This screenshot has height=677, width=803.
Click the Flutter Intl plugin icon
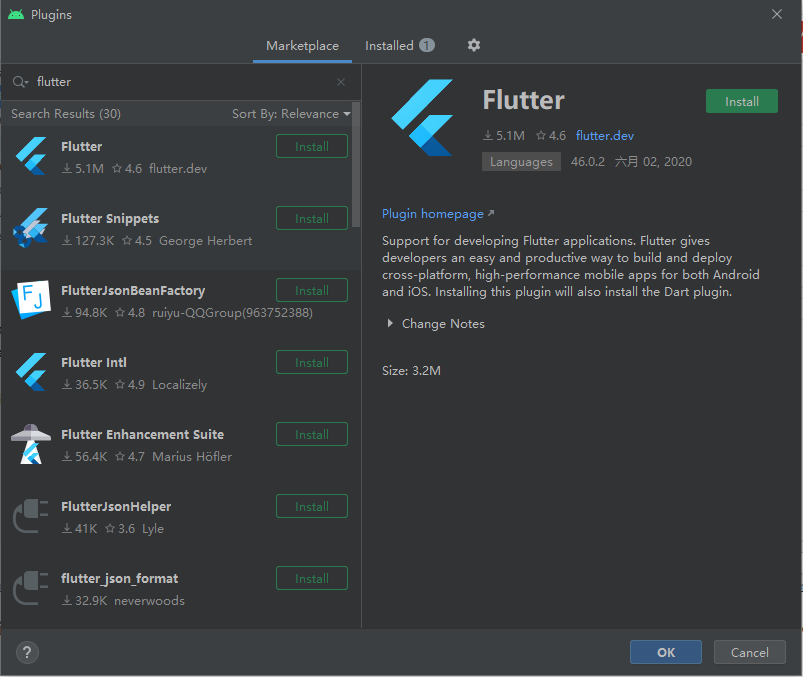(x=31, y=372)
